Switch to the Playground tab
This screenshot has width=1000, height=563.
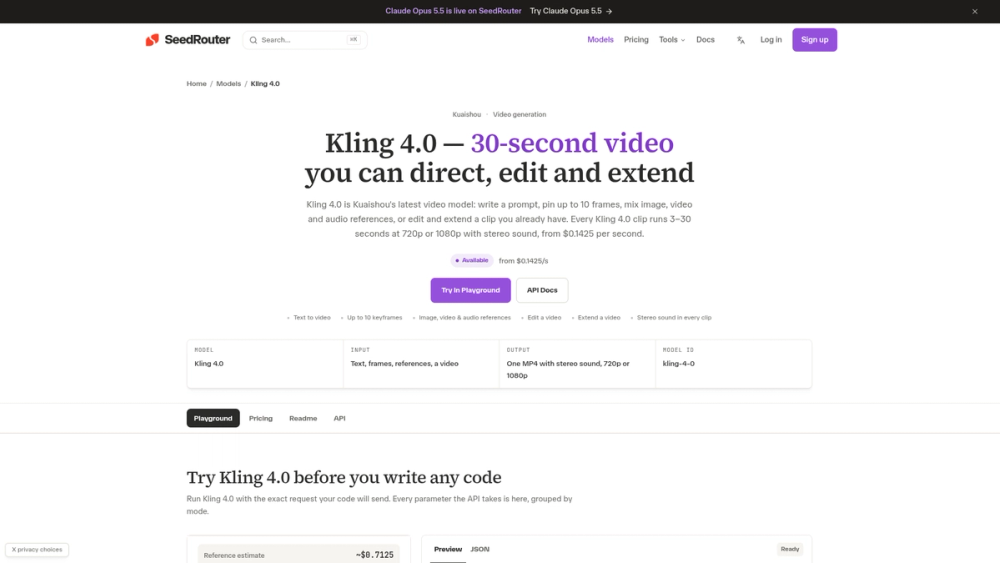pos(213,418)
